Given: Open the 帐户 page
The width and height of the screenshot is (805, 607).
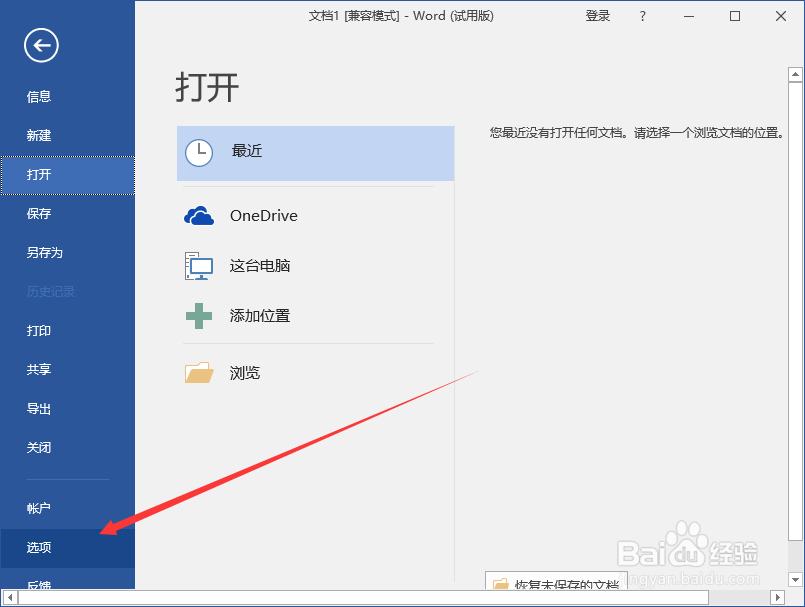Looking at the screenshot, I should (x=67, y=508).
